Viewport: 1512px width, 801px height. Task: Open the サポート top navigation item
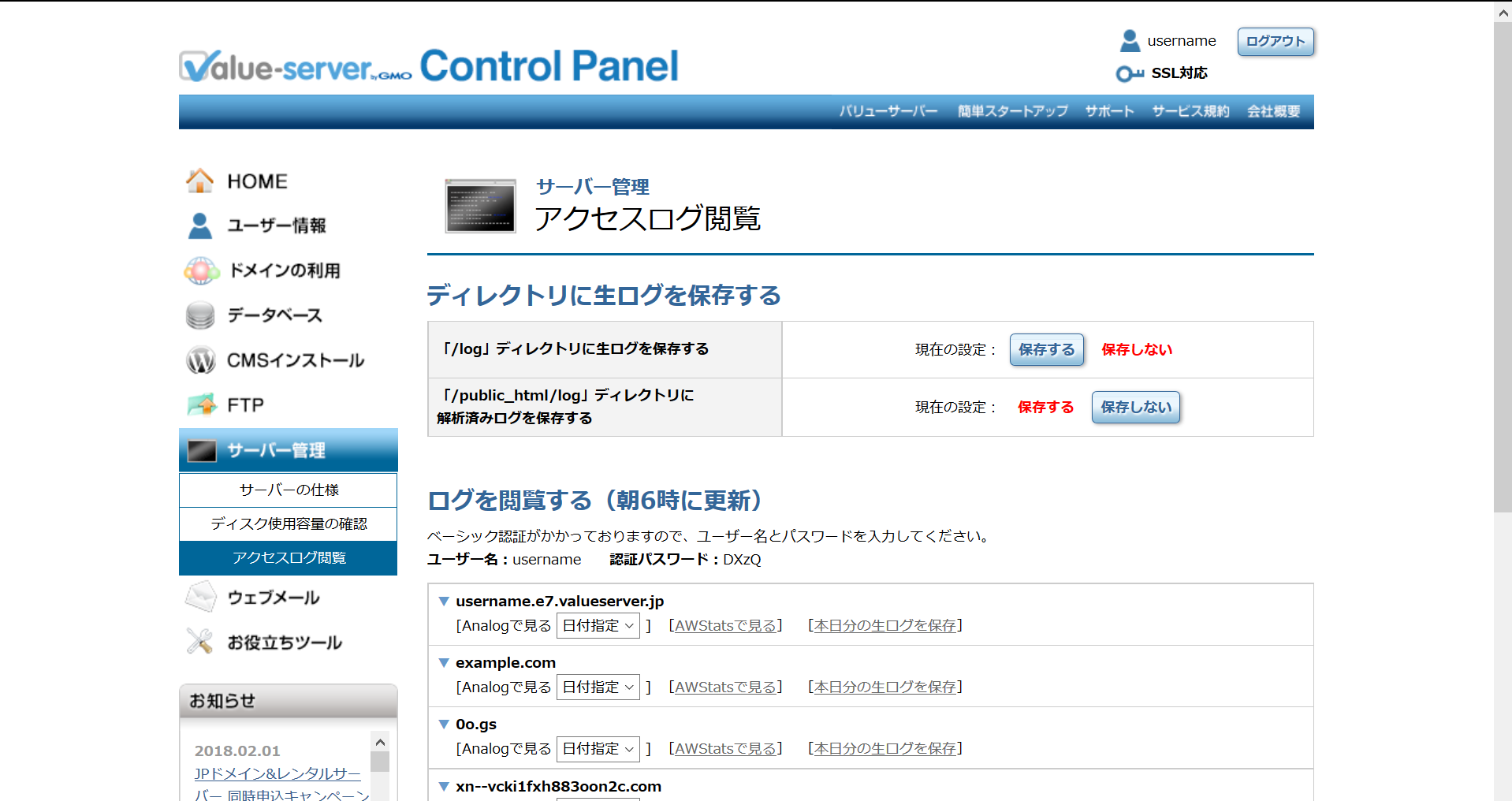pos(1109,111)
